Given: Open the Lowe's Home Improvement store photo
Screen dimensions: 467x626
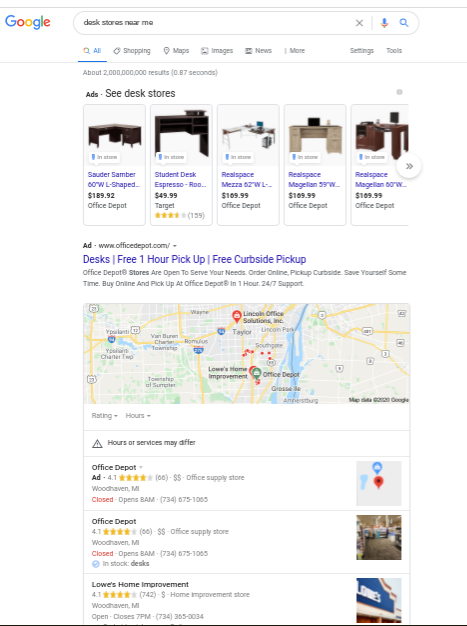Looking at the screenshot, I should coord(379,600).
